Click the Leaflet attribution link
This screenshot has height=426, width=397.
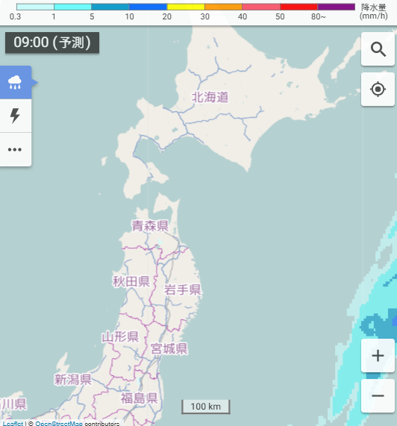click(13, 424)
